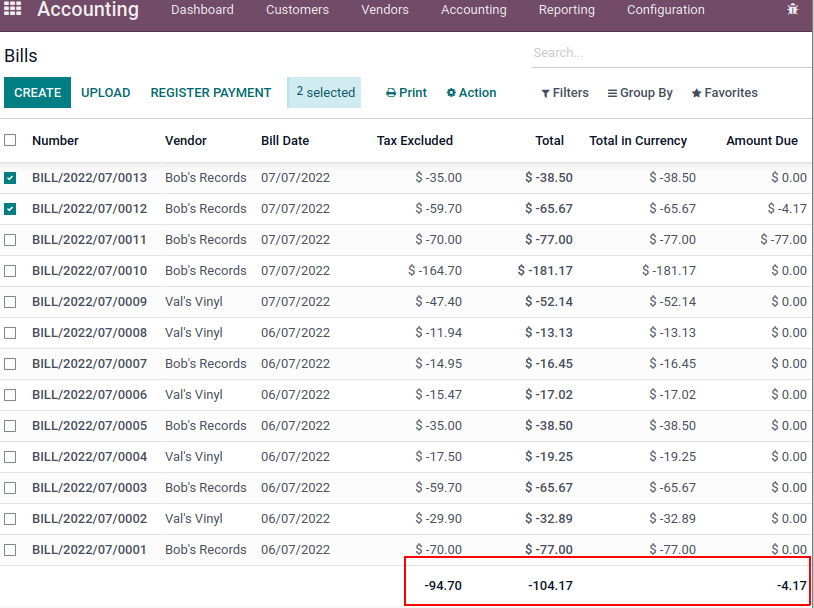
Task: Check the BILL/2022/07/0005 checkbox
Action: click(x=10, y=426)
